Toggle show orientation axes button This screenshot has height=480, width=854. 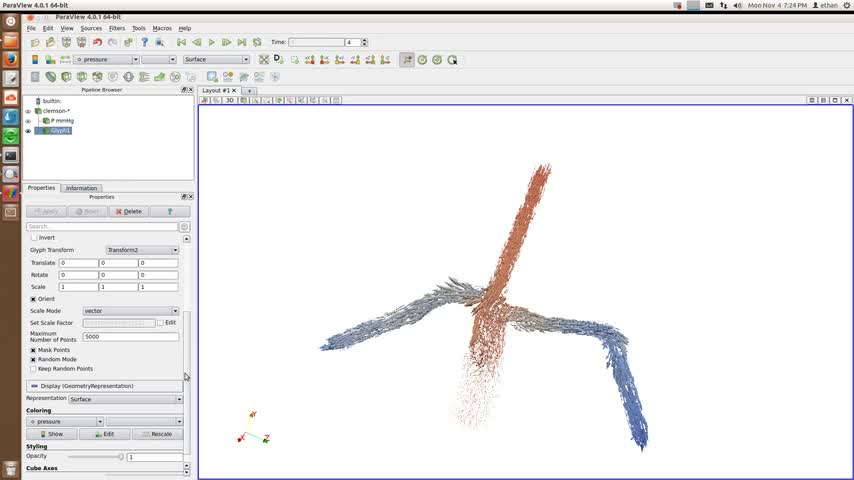(x=407, y=59)
